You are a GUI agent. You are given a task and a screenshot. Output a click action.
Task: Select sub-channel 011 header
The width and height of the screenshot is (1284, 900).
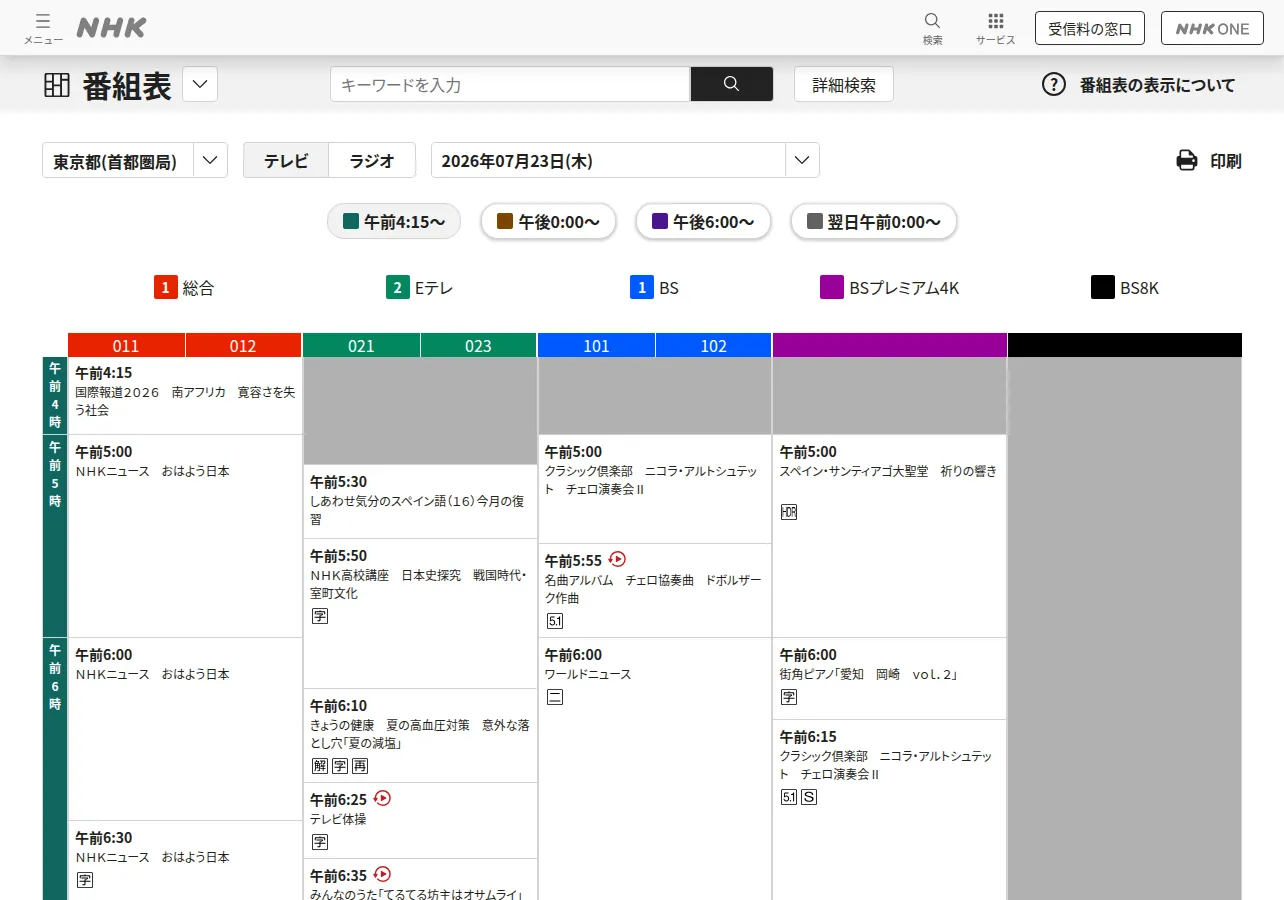click(x=126, y=345)
